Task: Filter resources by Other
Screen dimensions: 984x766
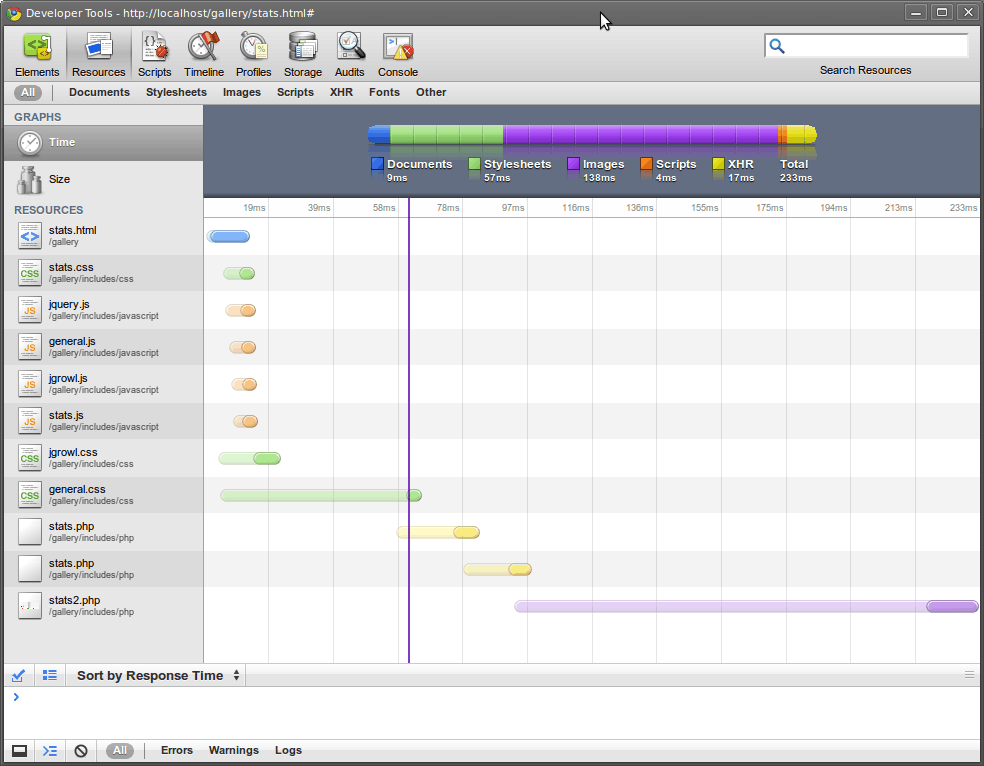Action: coord(431,92)
